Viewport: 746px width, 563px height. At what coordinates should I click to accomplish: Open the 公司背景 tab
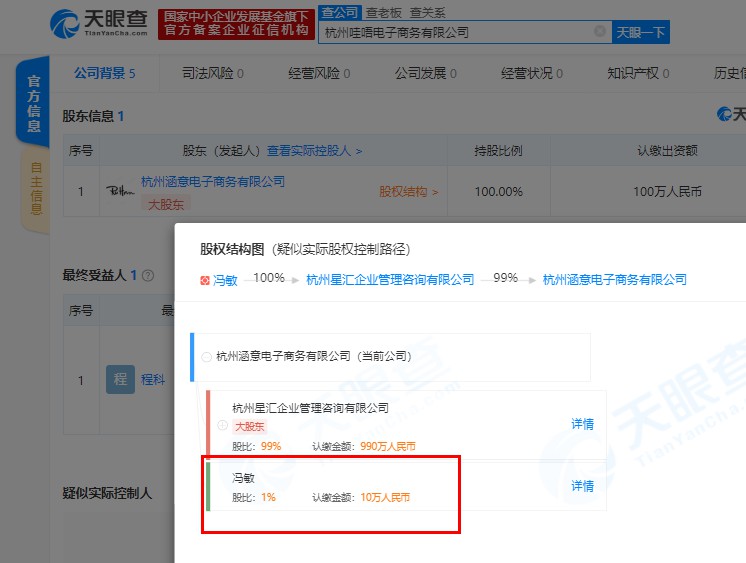(105, 73)
